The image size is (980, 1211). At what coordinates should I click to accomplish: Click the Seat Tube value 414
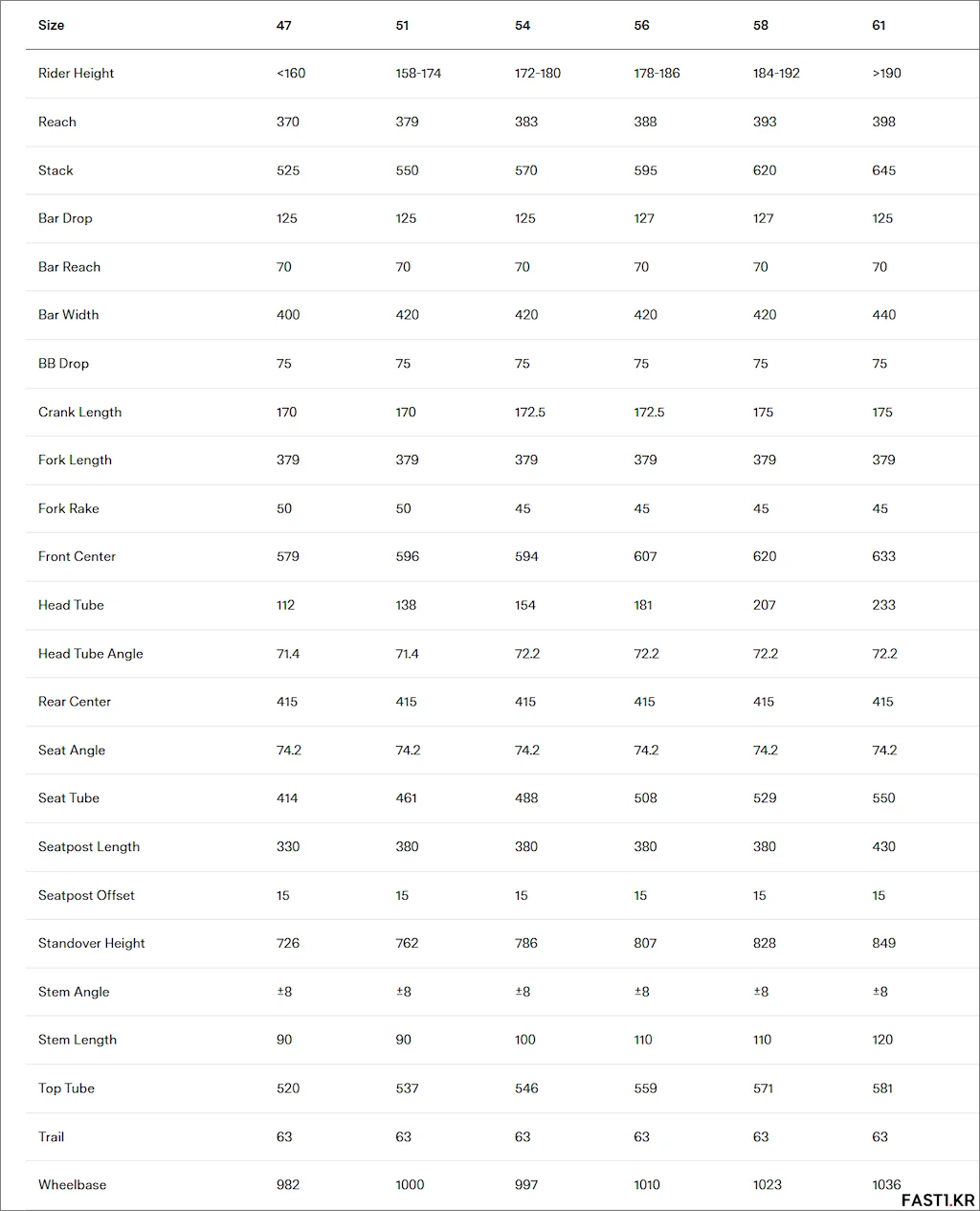287,797
